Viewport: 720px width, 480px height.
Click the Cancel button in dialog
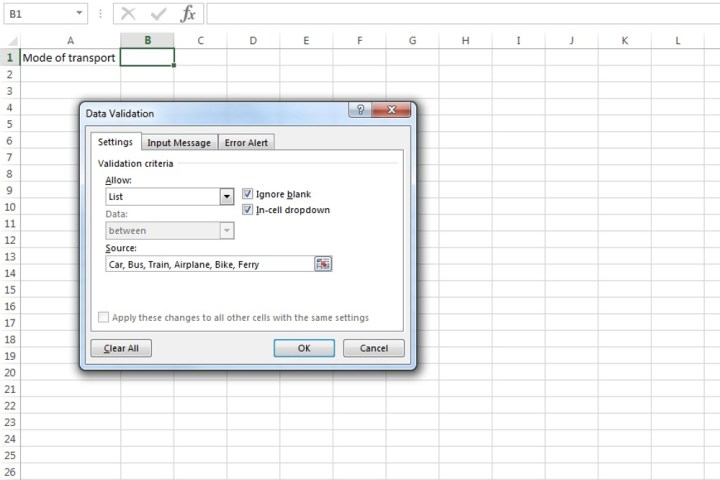pos(373,348)
